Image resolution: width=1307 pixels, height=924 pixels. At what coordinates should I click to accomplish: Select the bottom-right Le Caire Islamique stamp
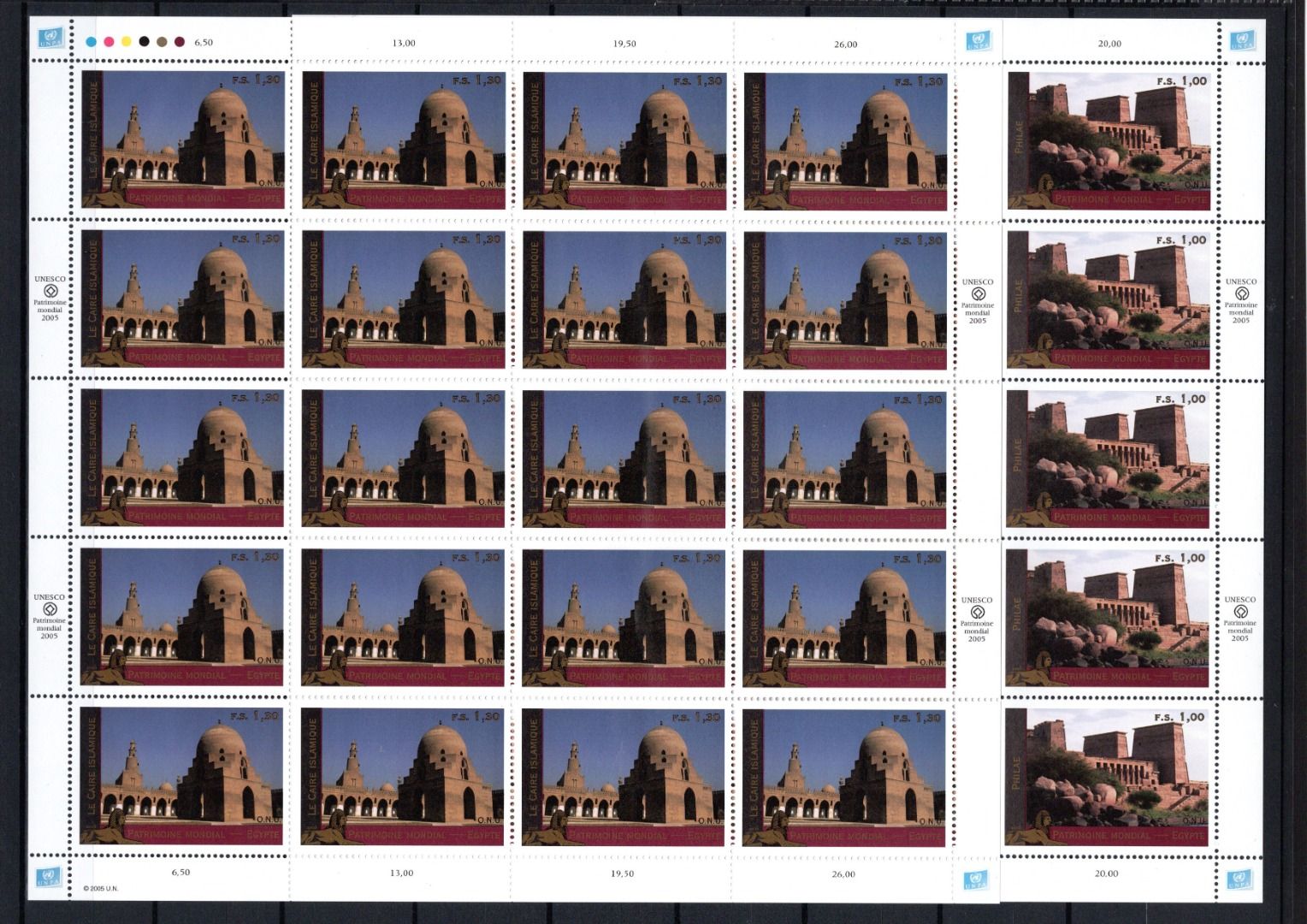(843, 778)
